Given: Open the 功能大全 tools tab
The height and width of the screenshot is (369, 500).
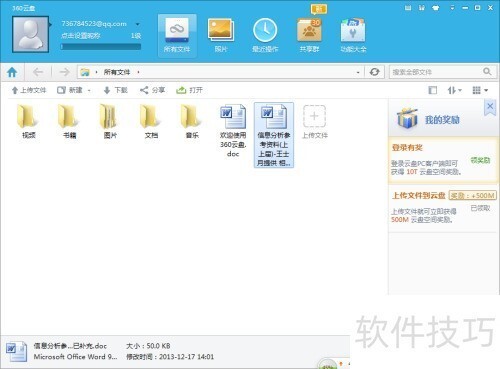Looking at the screenshot, I should click(353, 36).
